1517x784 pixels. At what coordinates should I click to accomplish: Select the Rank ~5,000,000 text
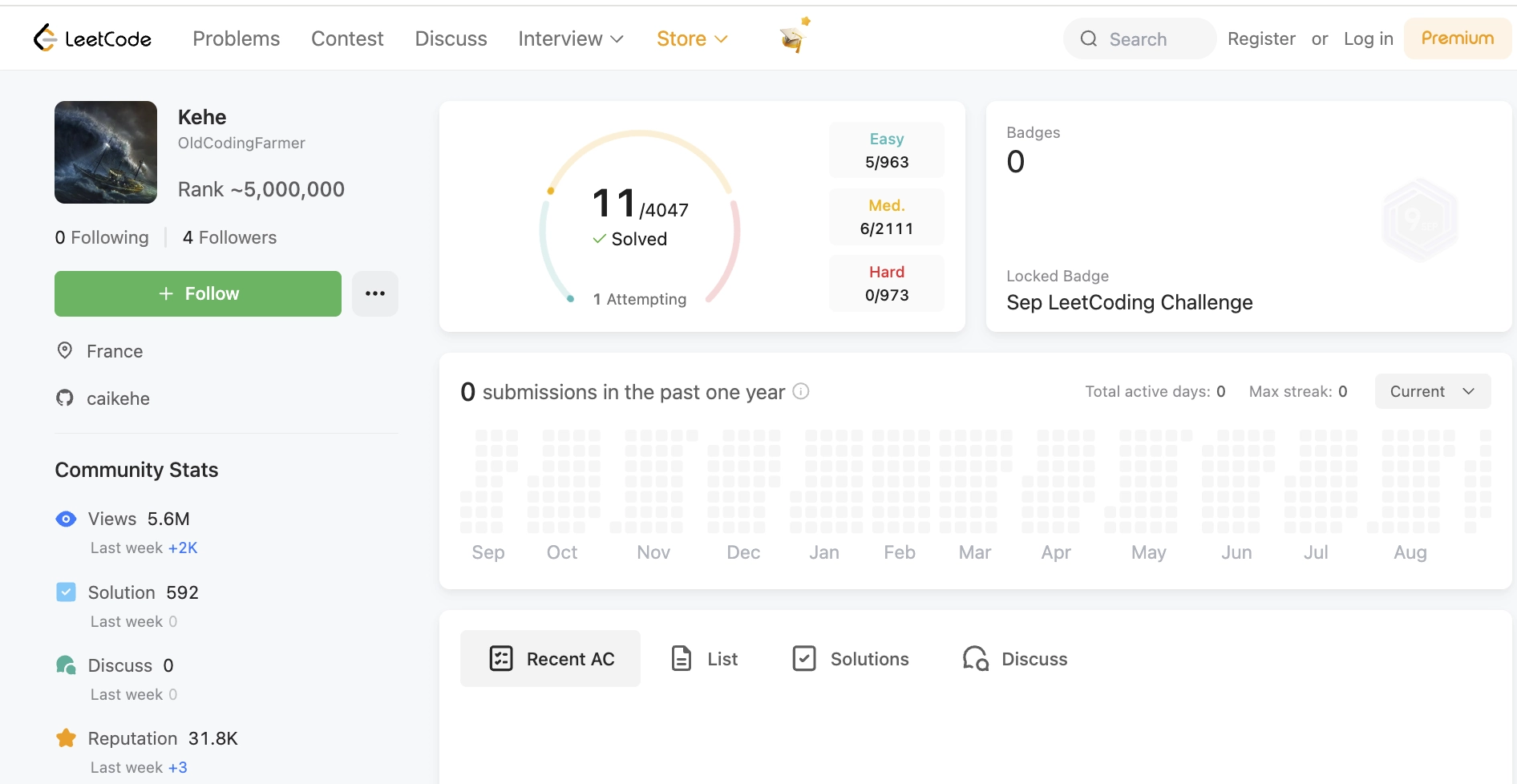tap(261, 189)
